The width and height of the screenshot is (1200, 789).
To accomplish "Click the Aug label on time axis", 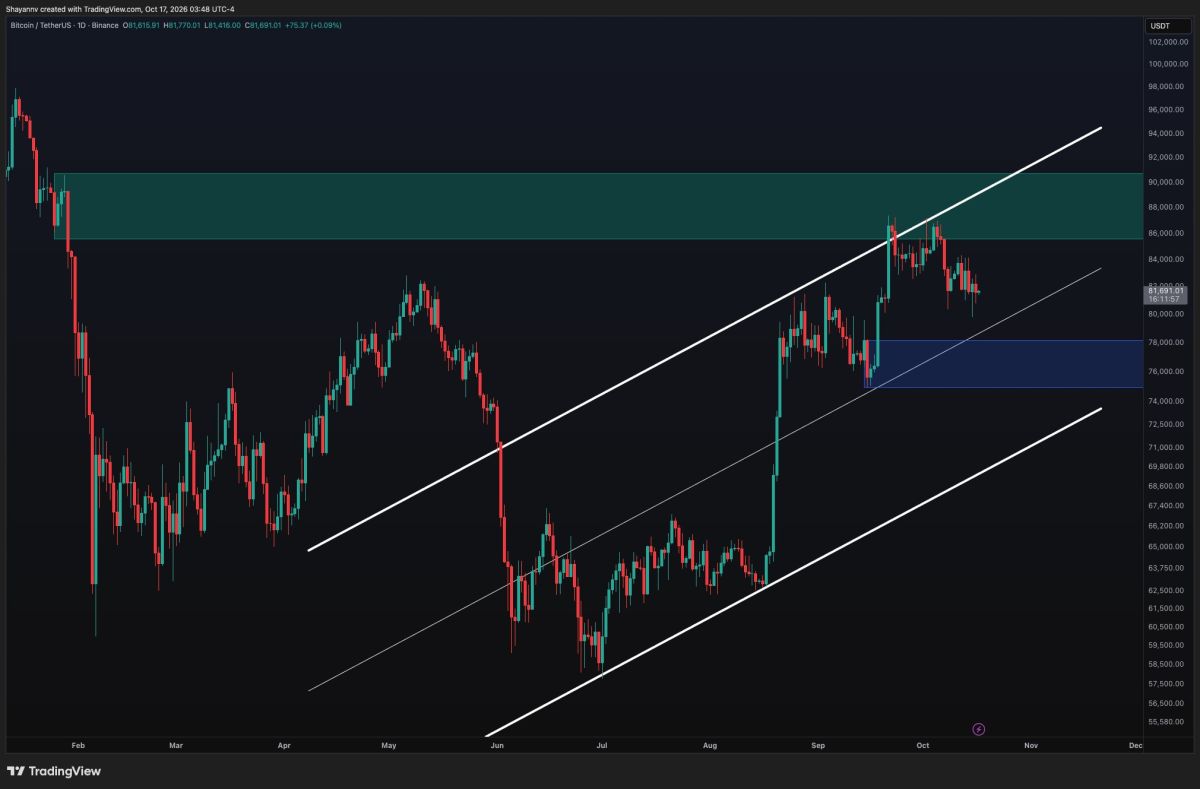I will [x=710, y=745].
